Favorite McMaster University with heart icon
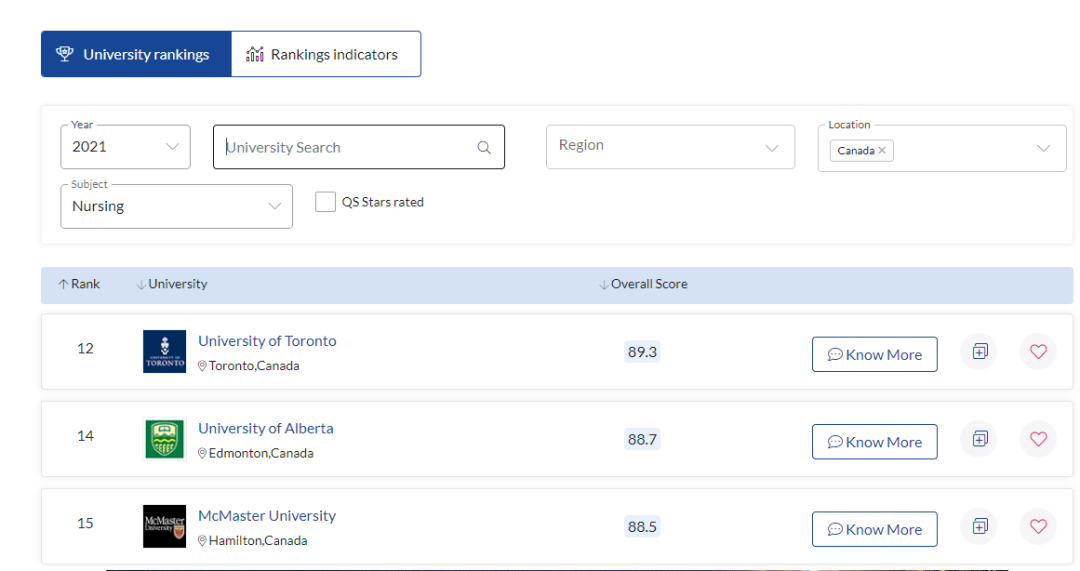The width and height of the screenshot is (1080, 571). (x=1038, y=526)
